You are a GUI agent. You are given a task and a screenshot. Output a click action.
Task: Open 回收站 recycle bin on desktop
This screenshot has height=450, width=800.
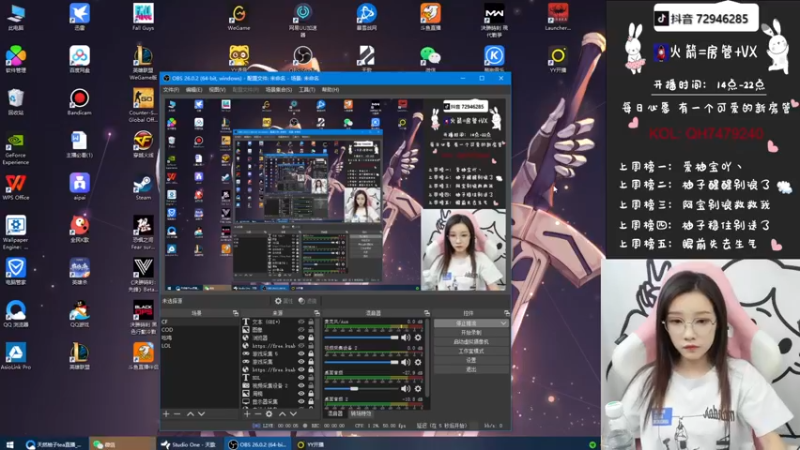[16, 102]
